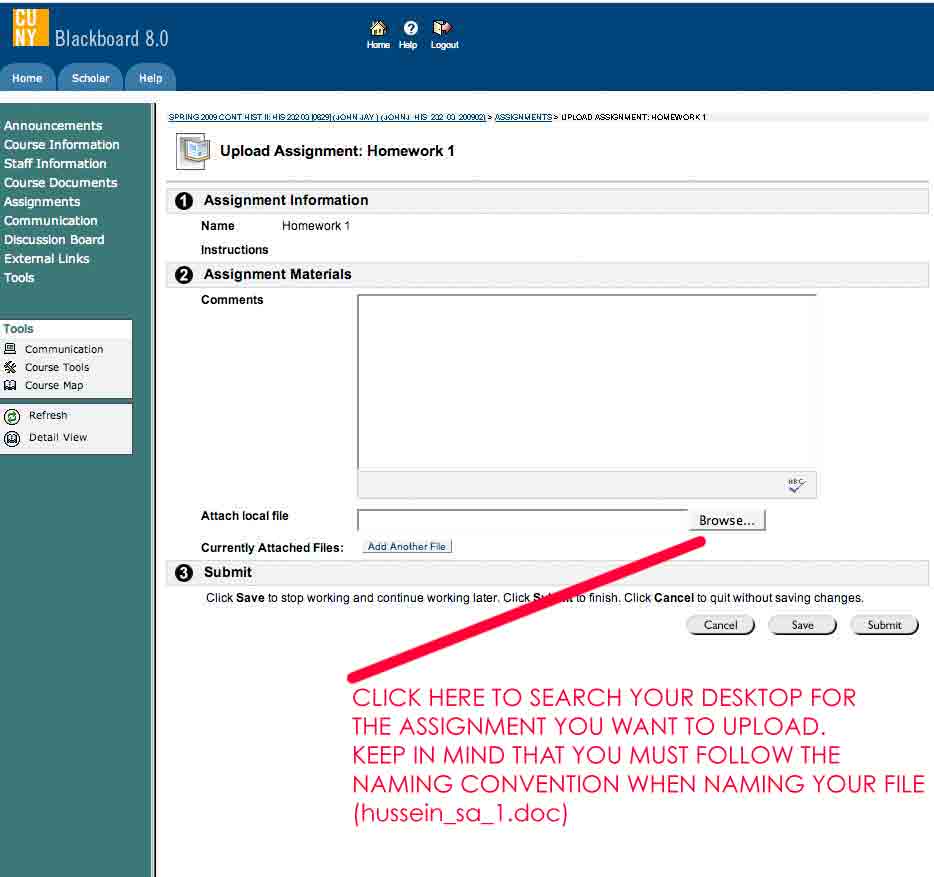
Task: Click the Spring 2009 course breadcrumb link
Action: click(x=327, y=117)
